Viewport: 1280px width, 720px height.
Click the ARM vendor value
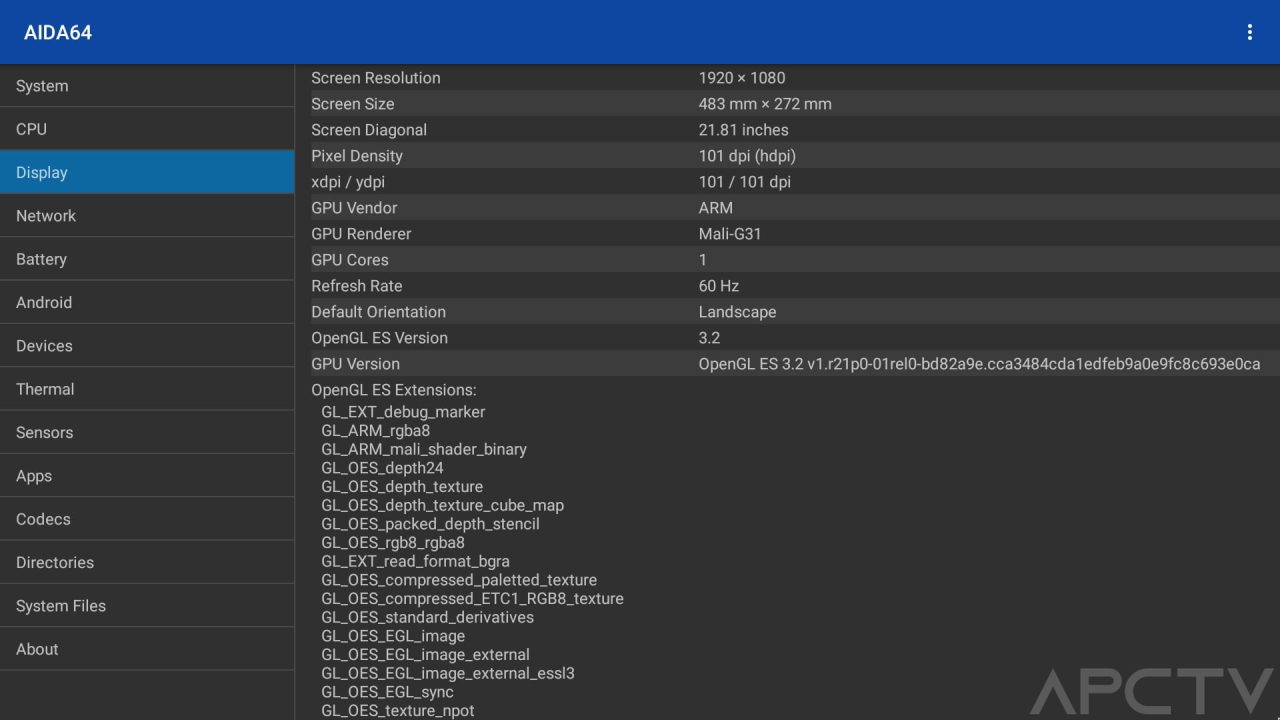[716, 208]
